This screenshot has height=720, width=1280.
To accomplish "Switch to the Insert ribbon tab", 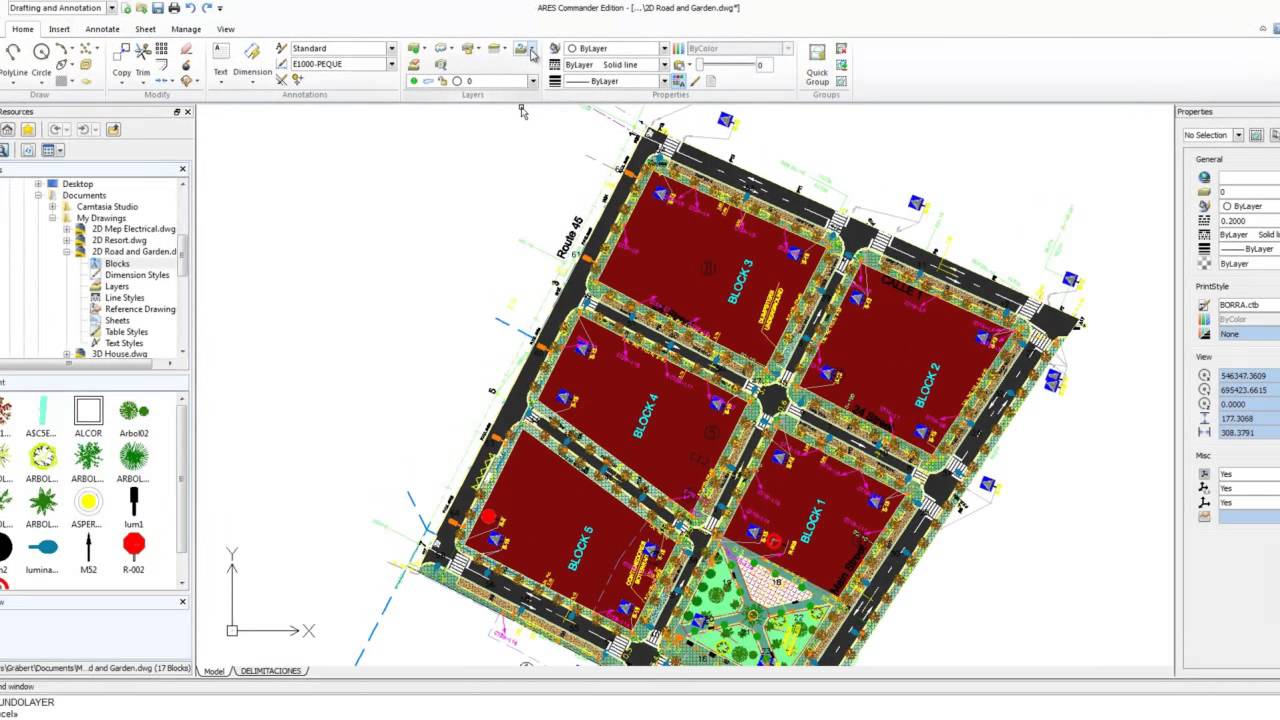I will [x=59, y=29].
